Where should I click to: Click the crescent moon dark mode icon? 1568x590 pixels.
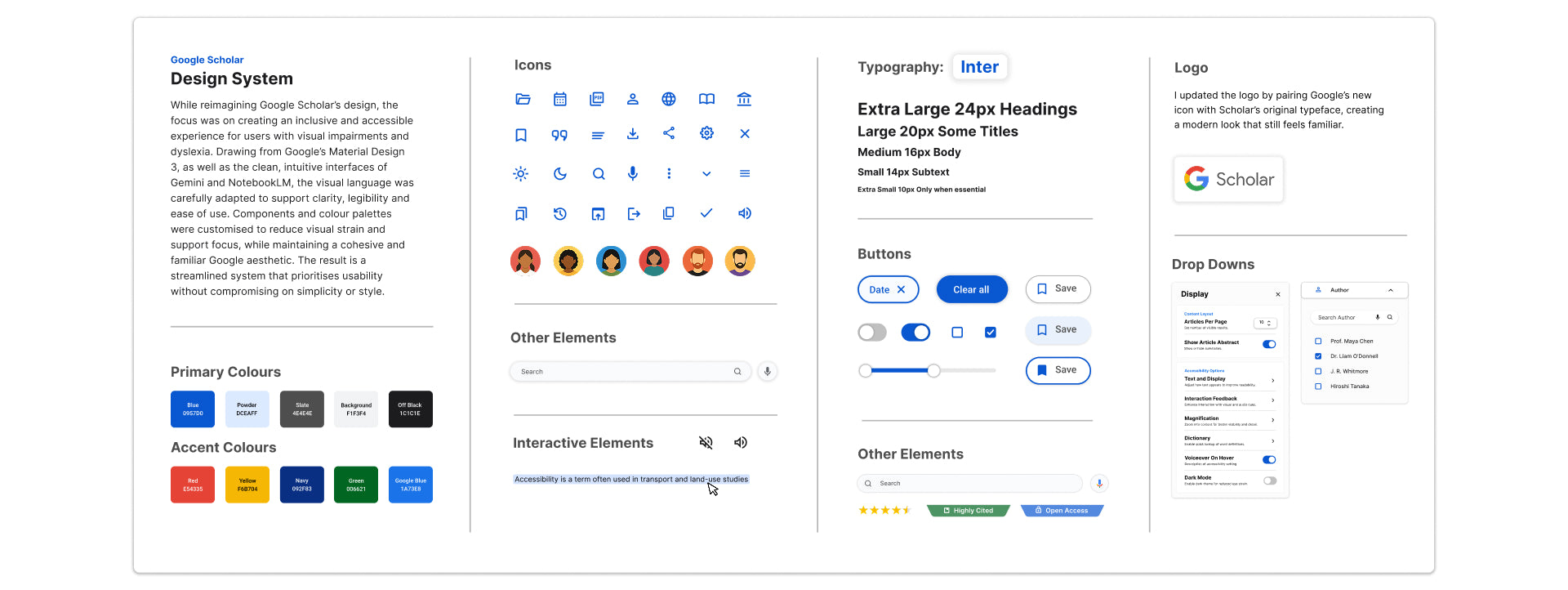click(559, 173)
